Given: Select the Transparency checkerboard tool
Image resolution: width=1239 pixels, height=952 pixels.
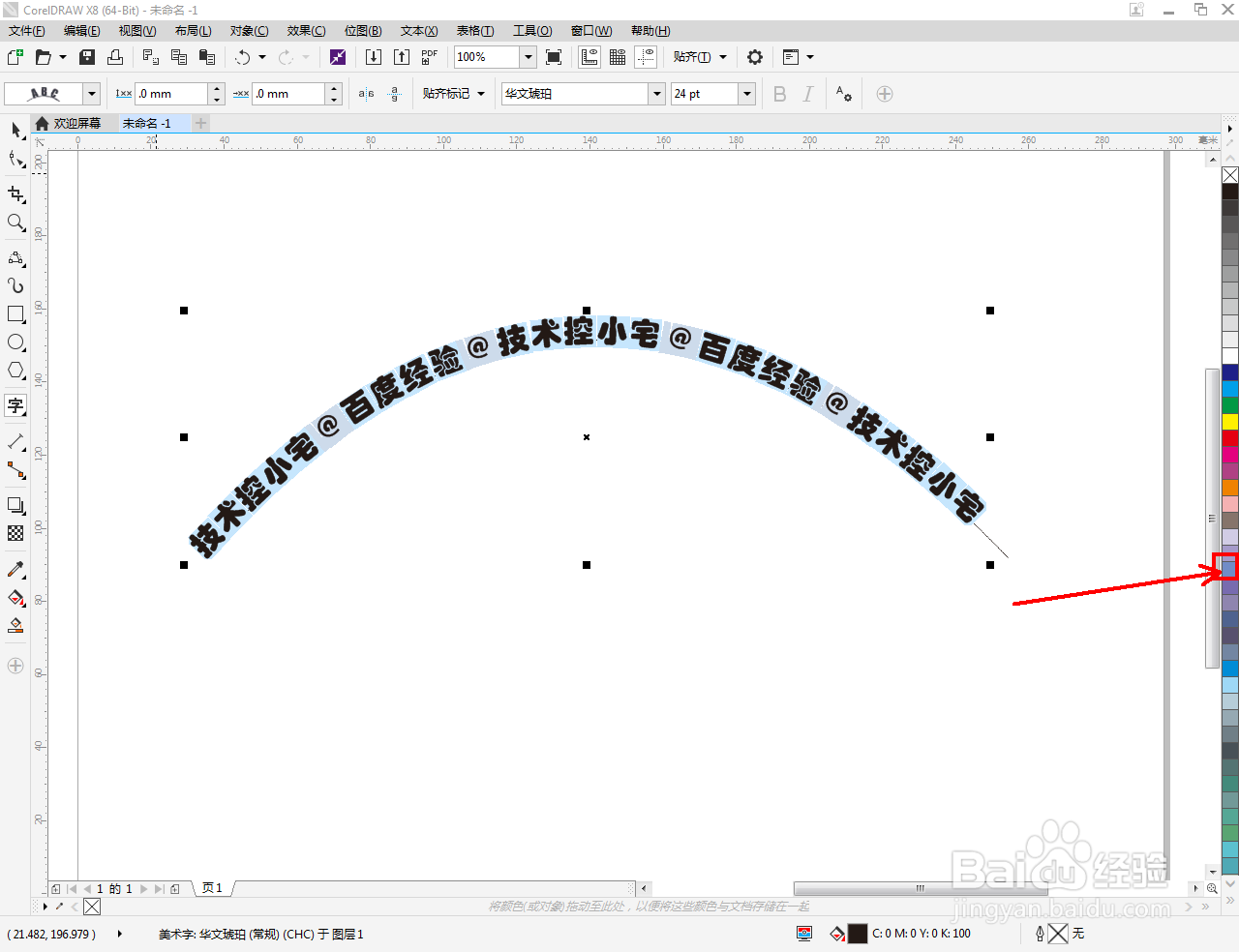Looking at the screenshot, I should pos(15,533).
